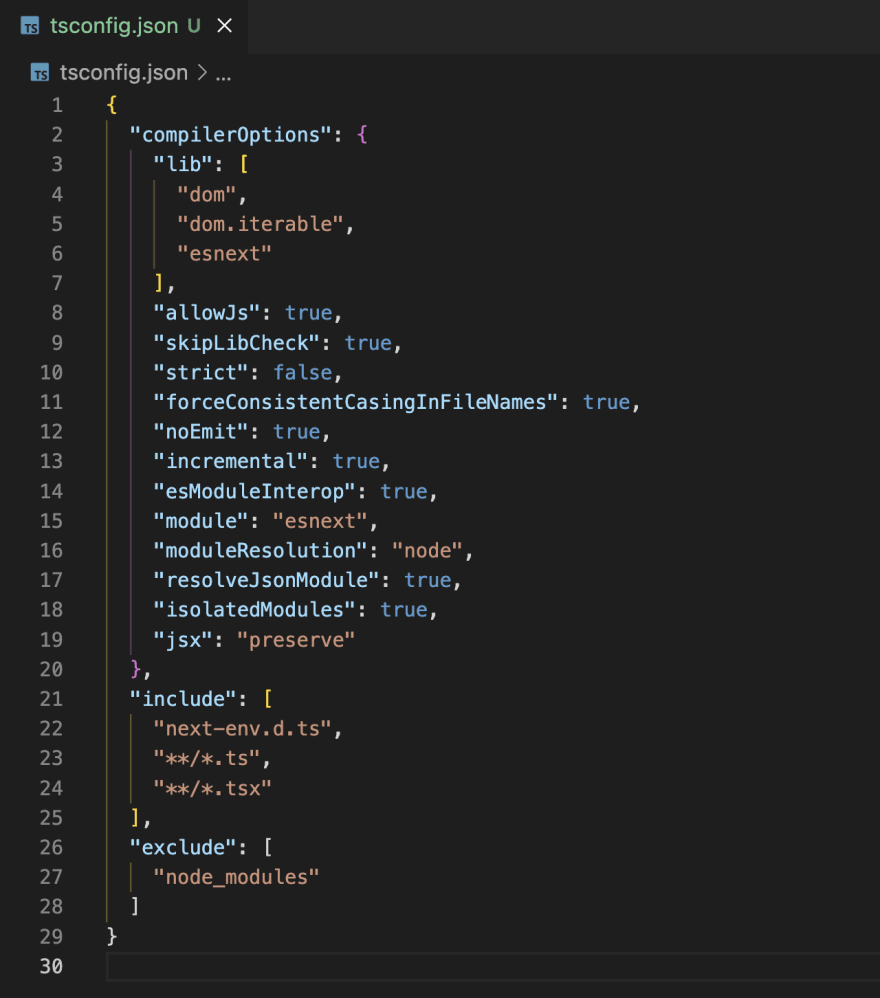The image size is (880, 998).
Task: Click the "dom.iterable" string value
Action: coord(261,224)
